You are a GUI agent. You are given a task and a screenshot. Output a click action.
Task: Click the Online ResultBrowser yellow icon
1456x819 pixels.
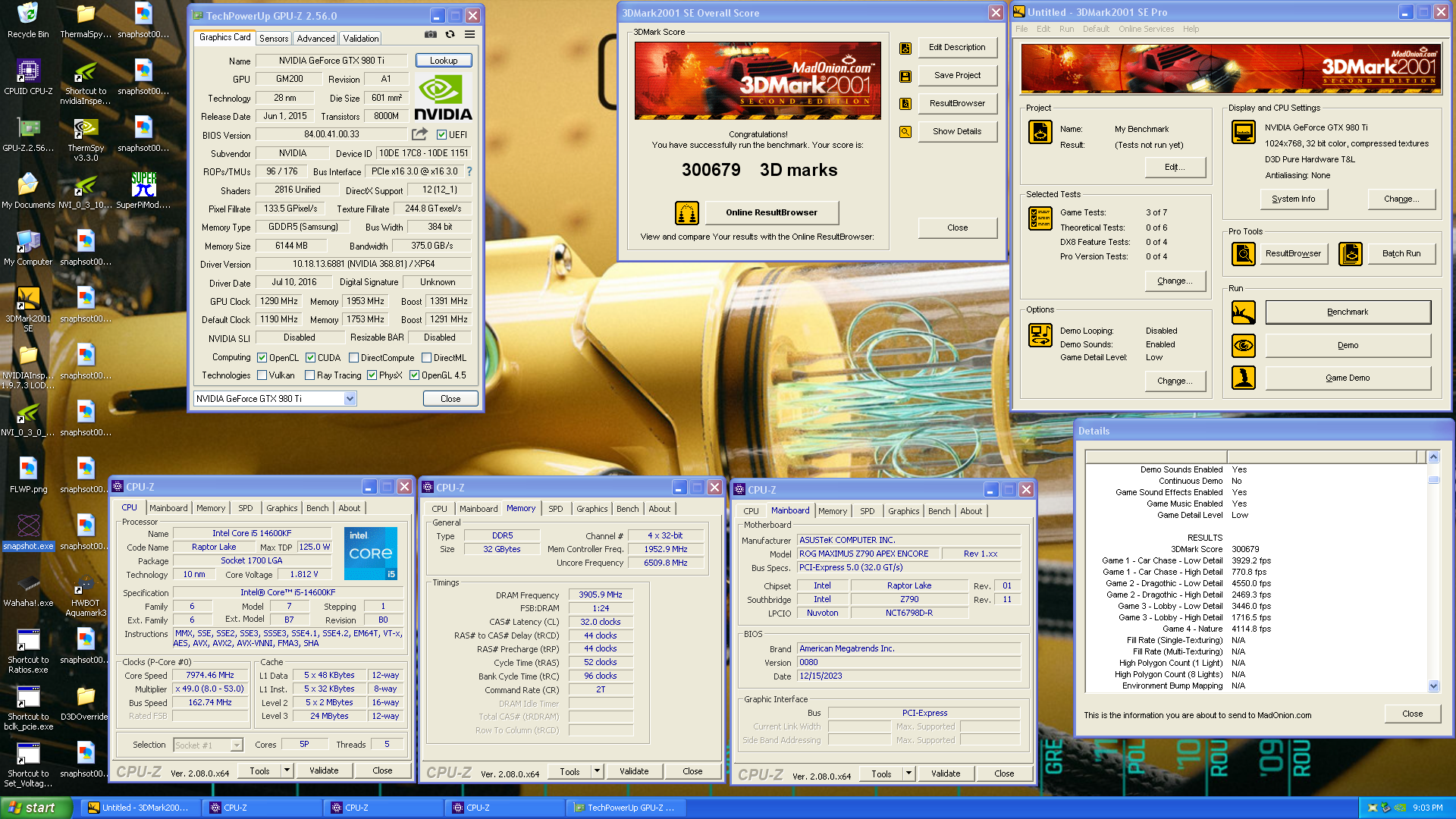[687, 213]
